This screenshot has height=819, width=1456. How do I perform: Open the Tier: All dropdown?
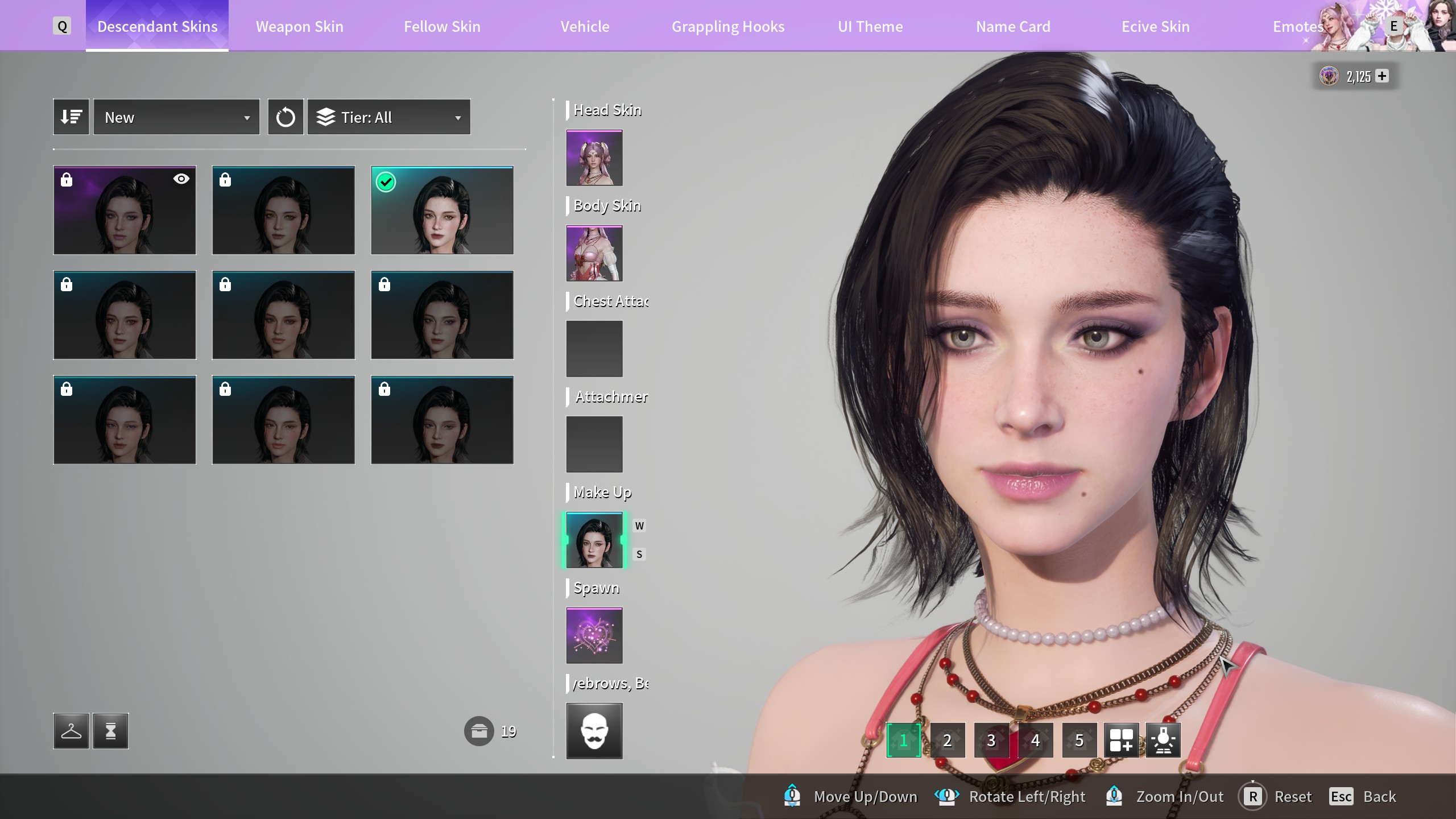[x=388, y=117]
